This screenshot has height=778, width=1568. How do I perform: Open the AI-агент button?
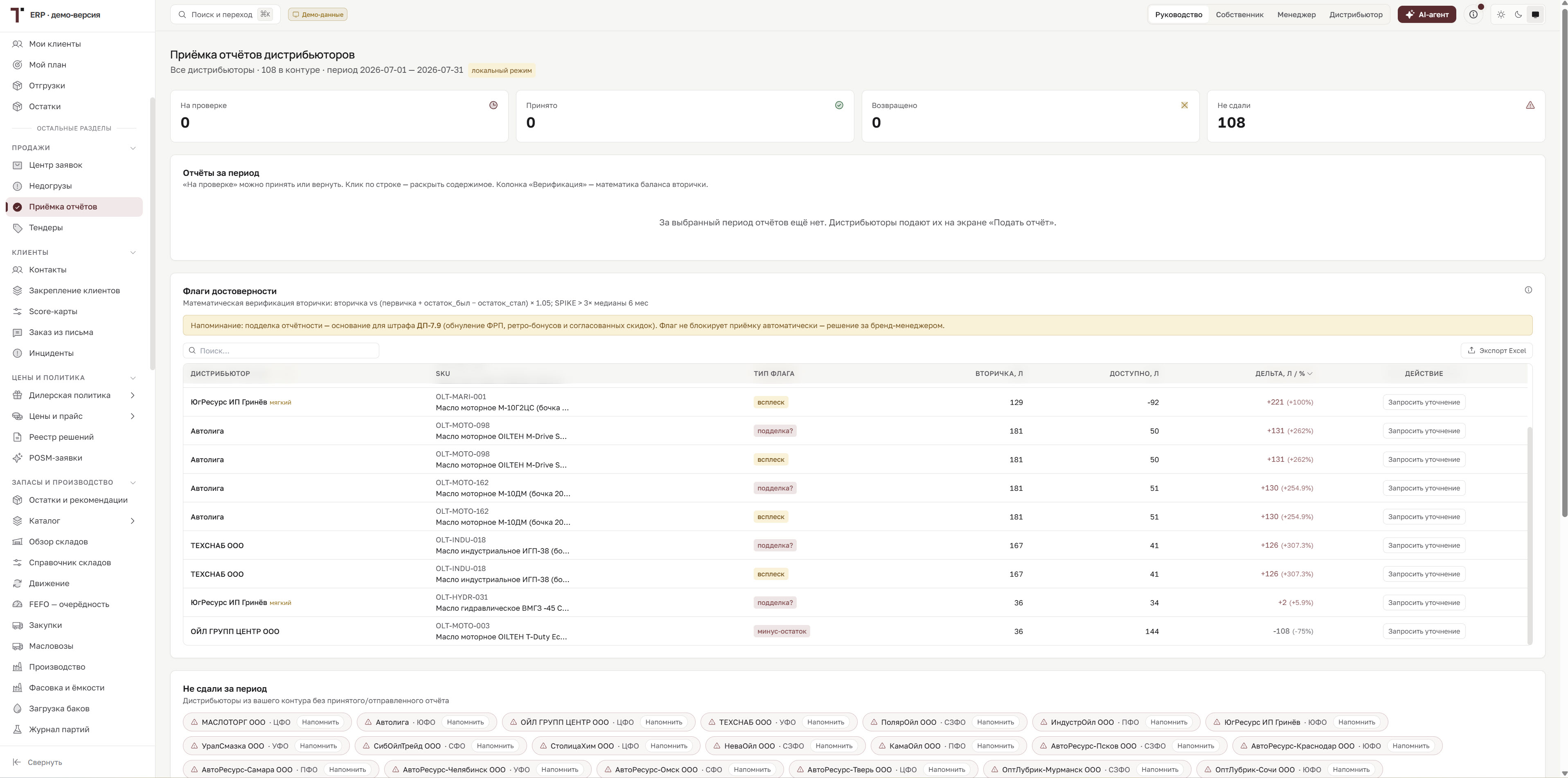coord(1426,15)
